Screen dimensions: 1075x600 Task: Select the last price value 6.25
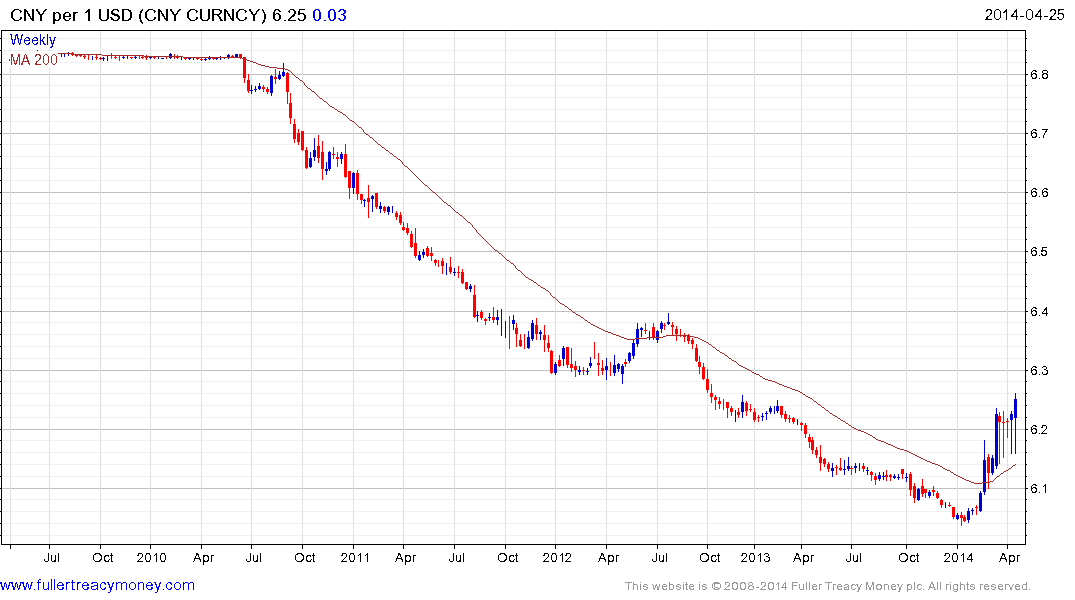[289, 15]
